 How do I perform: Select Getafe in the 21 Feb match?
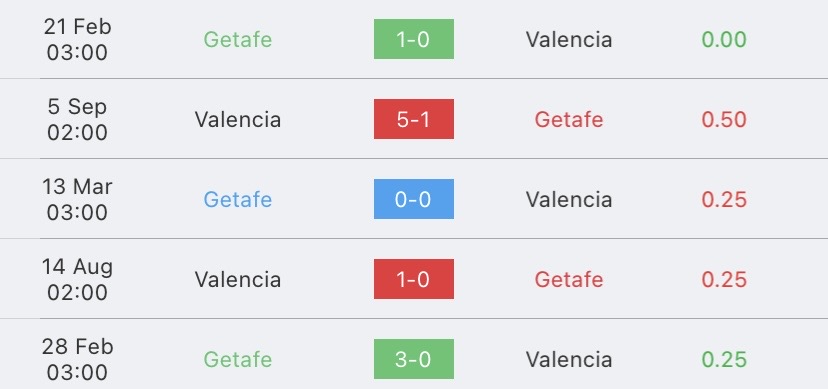coord(238,40)
